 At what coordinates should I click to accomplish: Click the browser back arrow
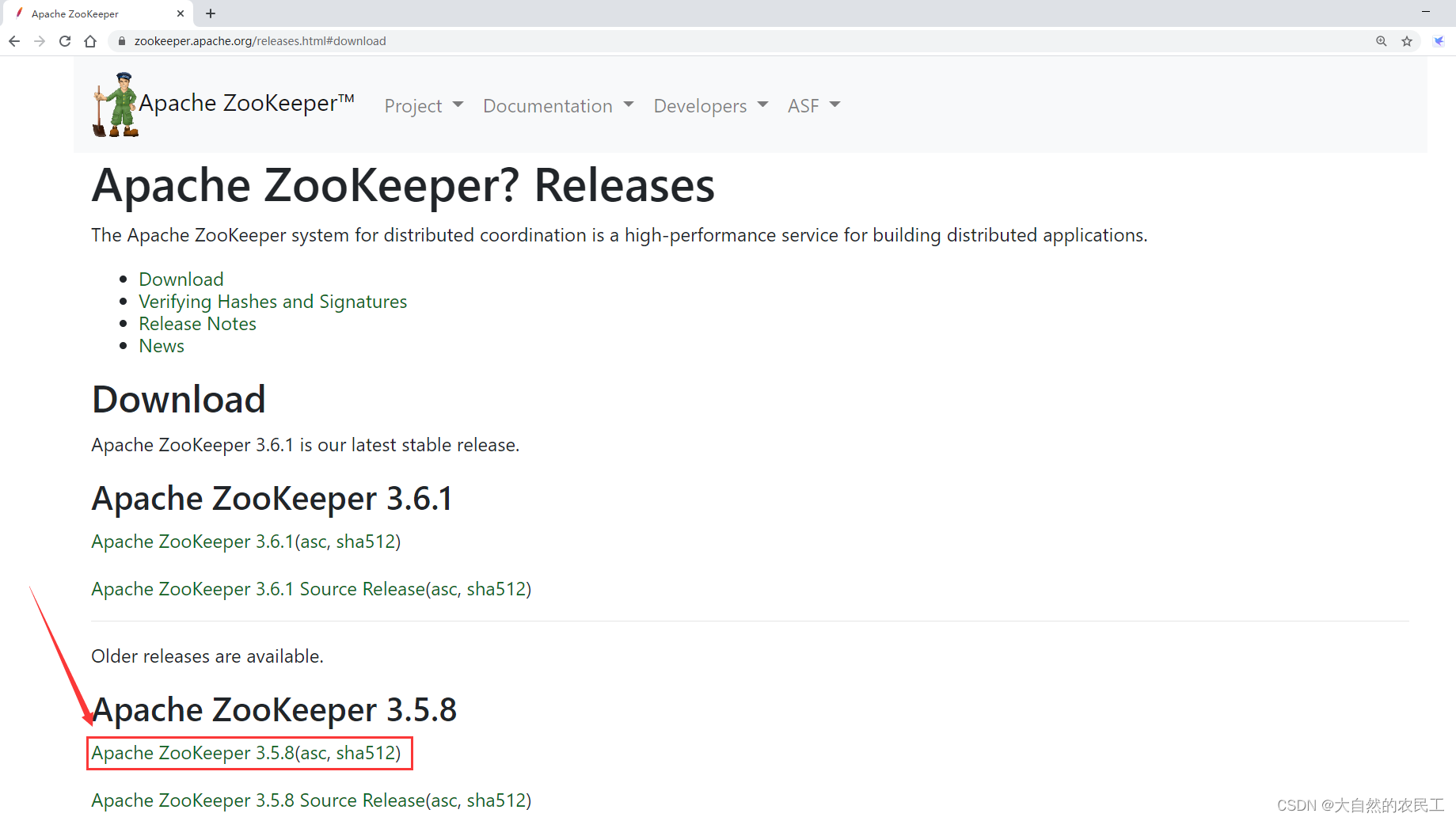click(x=14, y=40)
